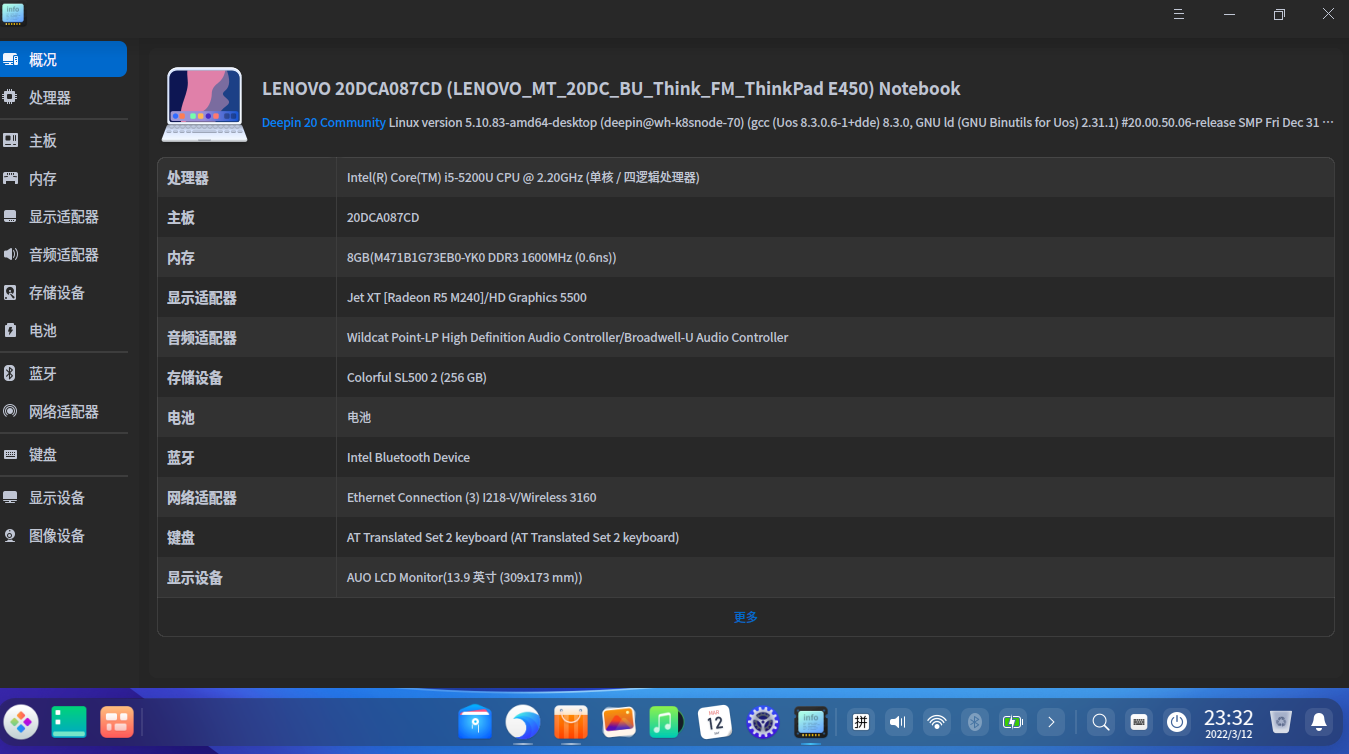The image size is (1349, 754).
Task: Click the Intel Core i5-5200U processor value
Action: (523, 177)
